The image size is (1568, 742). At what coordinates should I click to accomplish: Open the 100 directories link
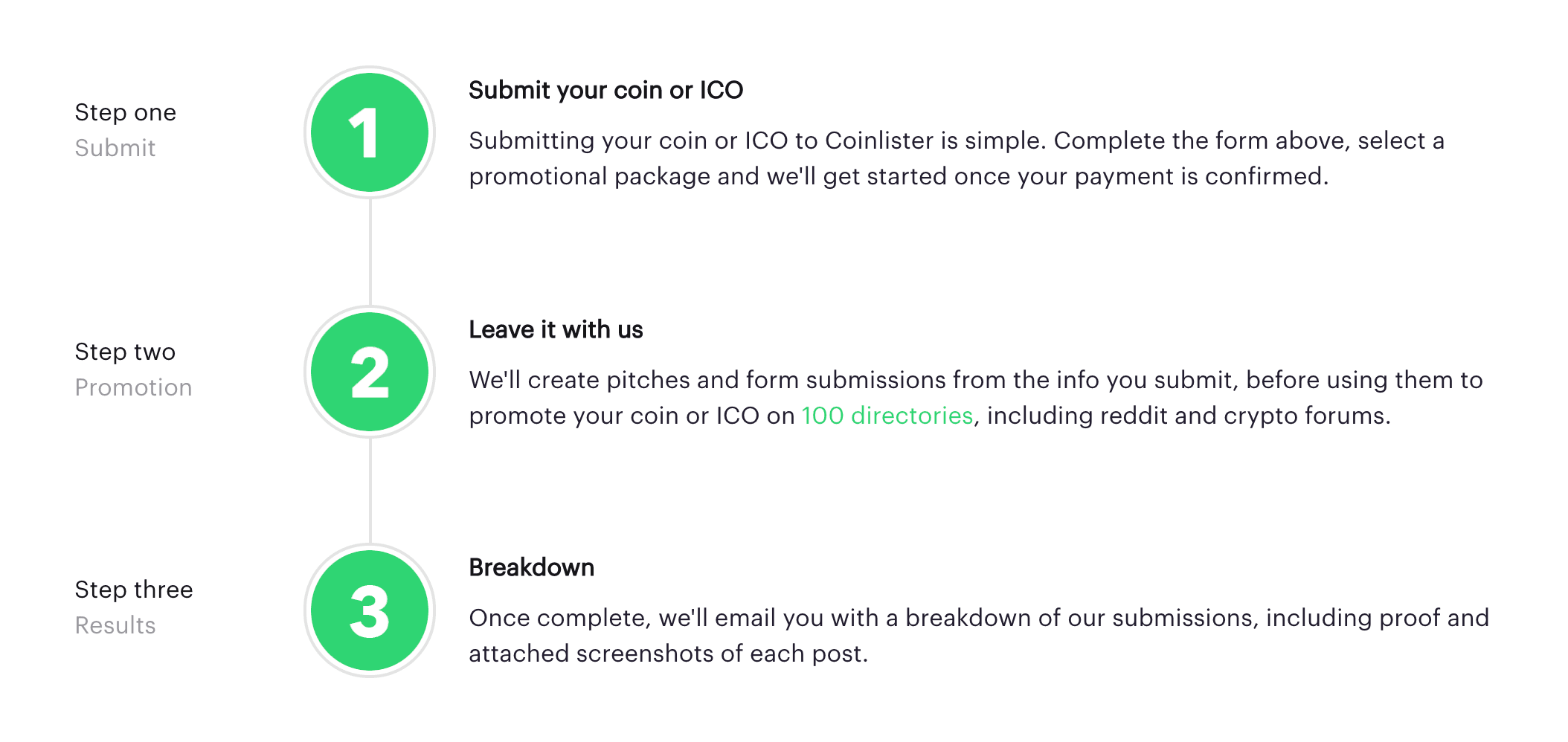click(887, 415)
